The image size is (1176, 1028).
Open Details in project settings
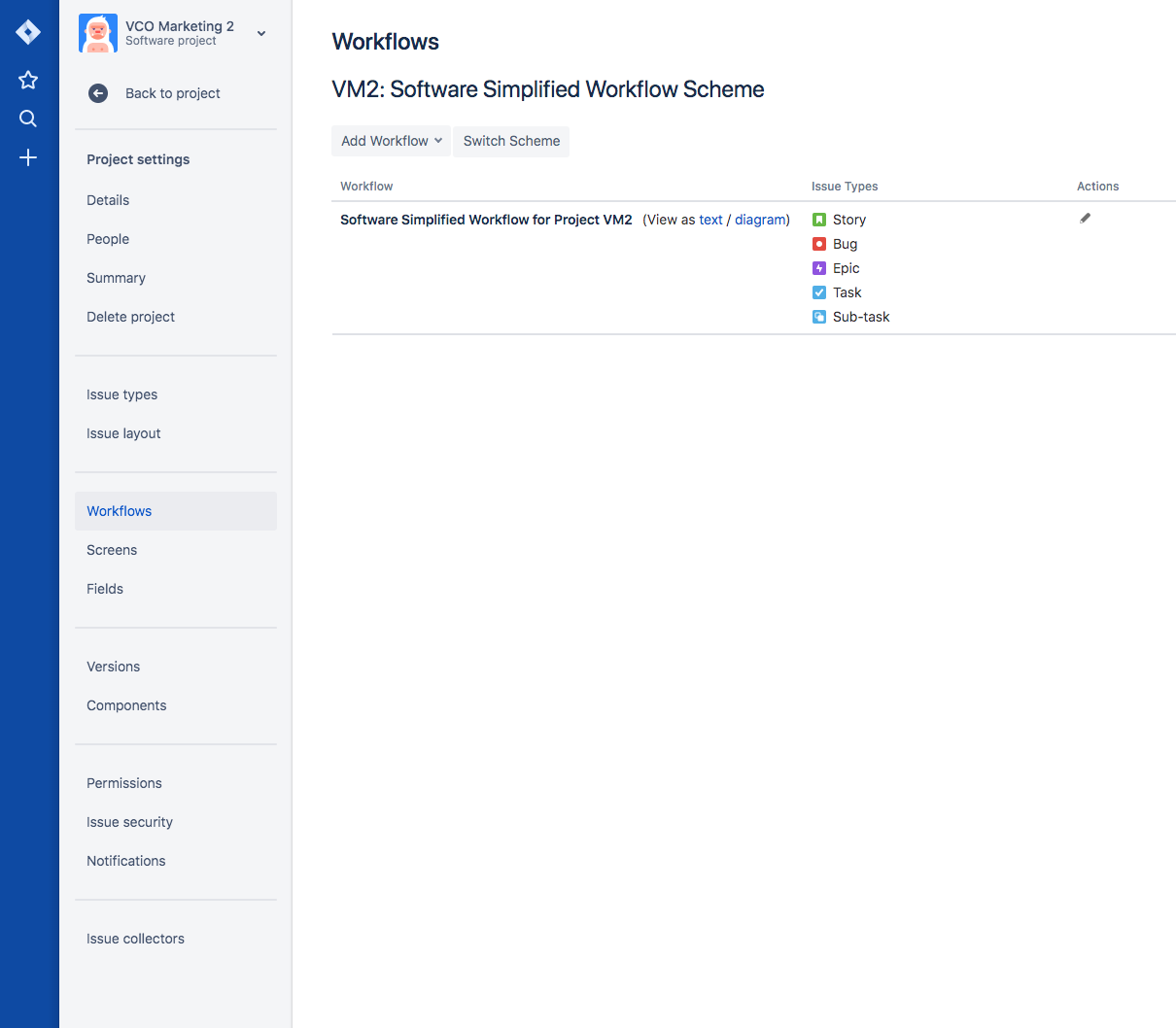pyautogui.click(x=108, y=200)
